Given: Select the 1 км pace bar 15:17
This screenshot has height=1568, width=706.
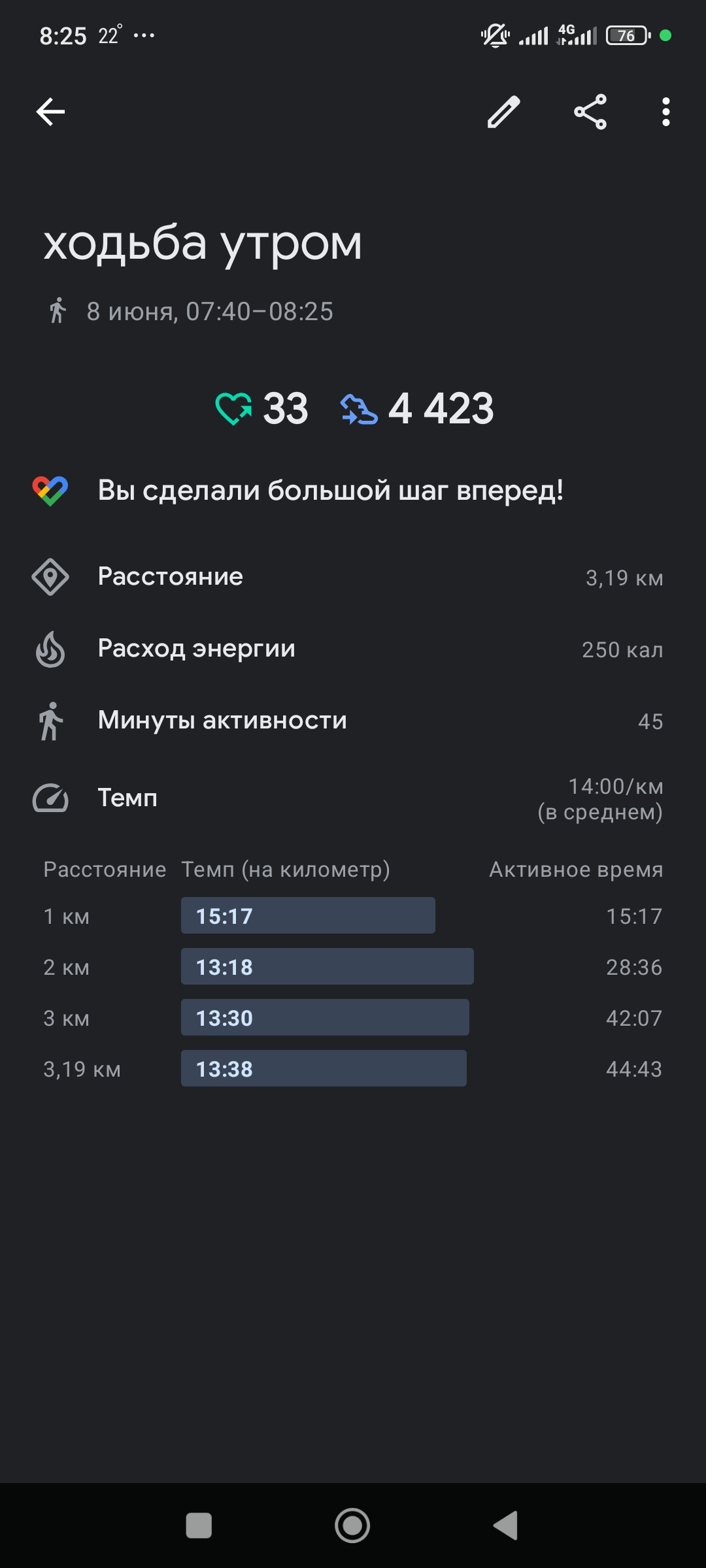Looking at the screenshot, I should (x=308, y=915).
